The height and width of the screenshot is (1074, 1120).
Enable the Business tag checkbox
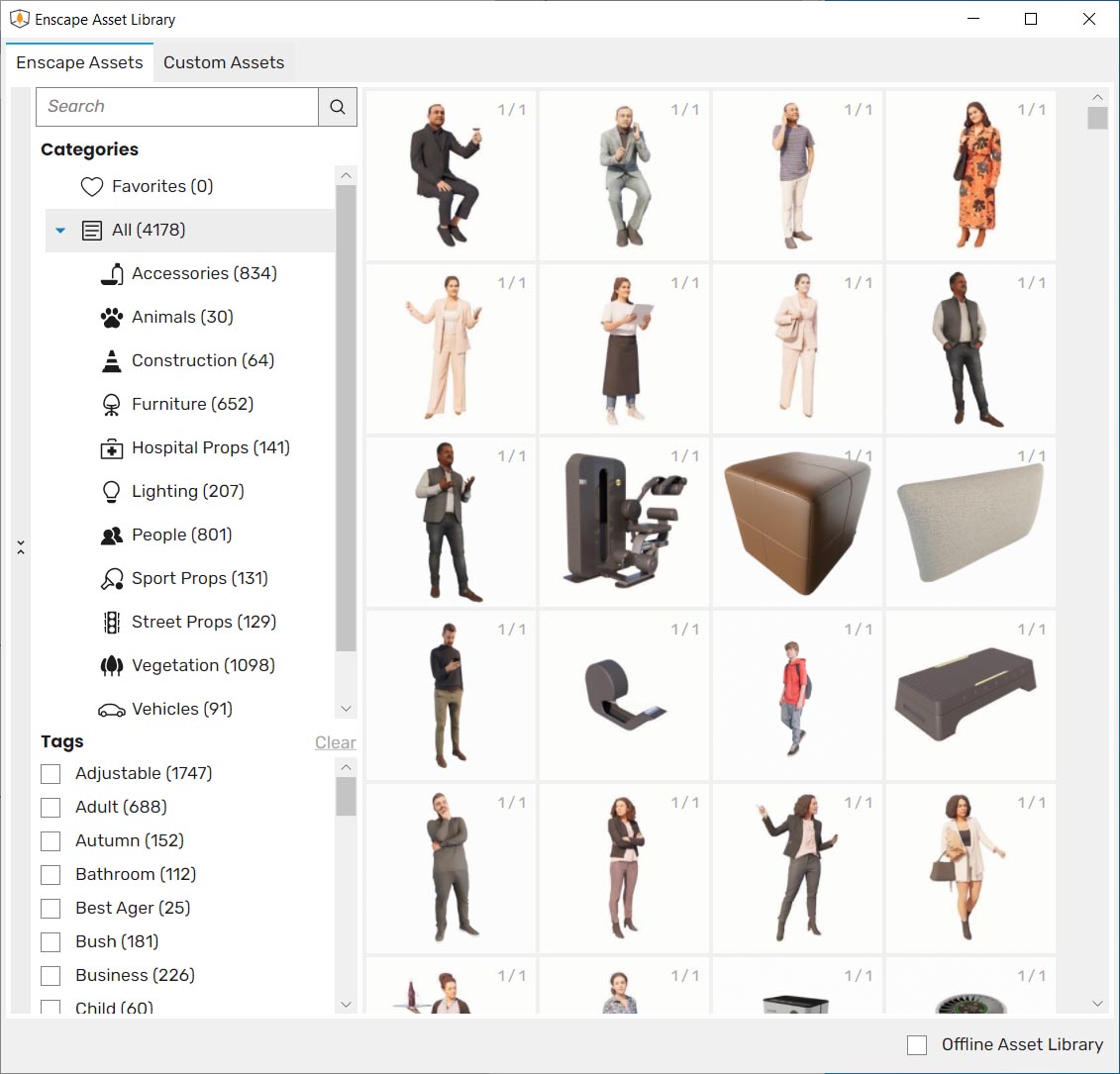[51, 975]
